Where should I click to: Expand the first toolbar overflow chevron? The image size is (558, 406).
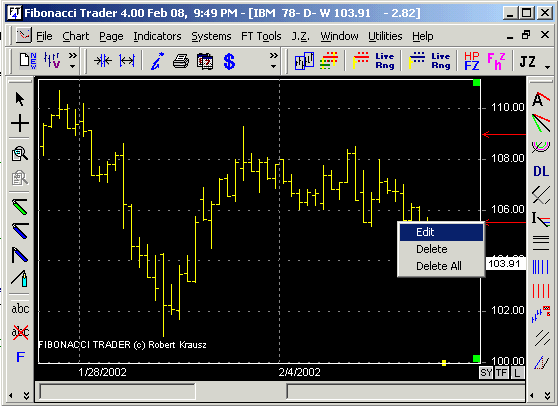point(73,60)
